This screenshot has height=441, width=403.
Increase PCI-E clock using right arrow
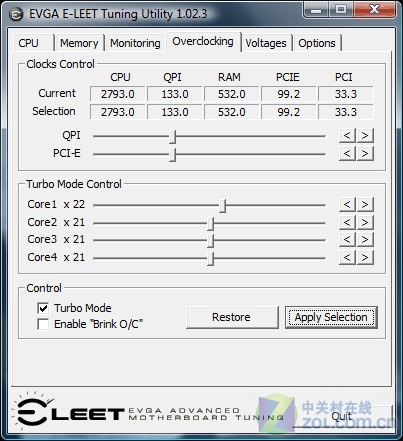pyautogui.click(x=365, y=153)
